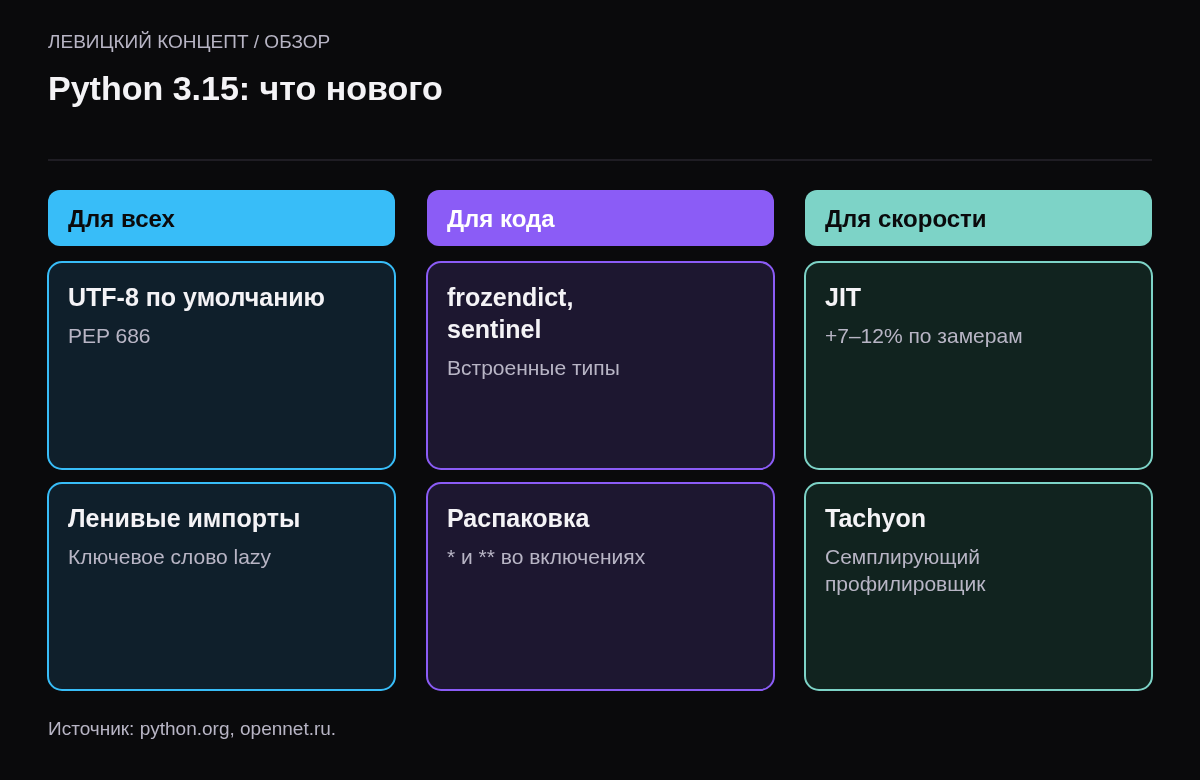Image resolution: width=1200 pixels, height=780 pixels.
Task: Open the 'UTF-8 по умолчанию' card
Action: tap(221, 366)
